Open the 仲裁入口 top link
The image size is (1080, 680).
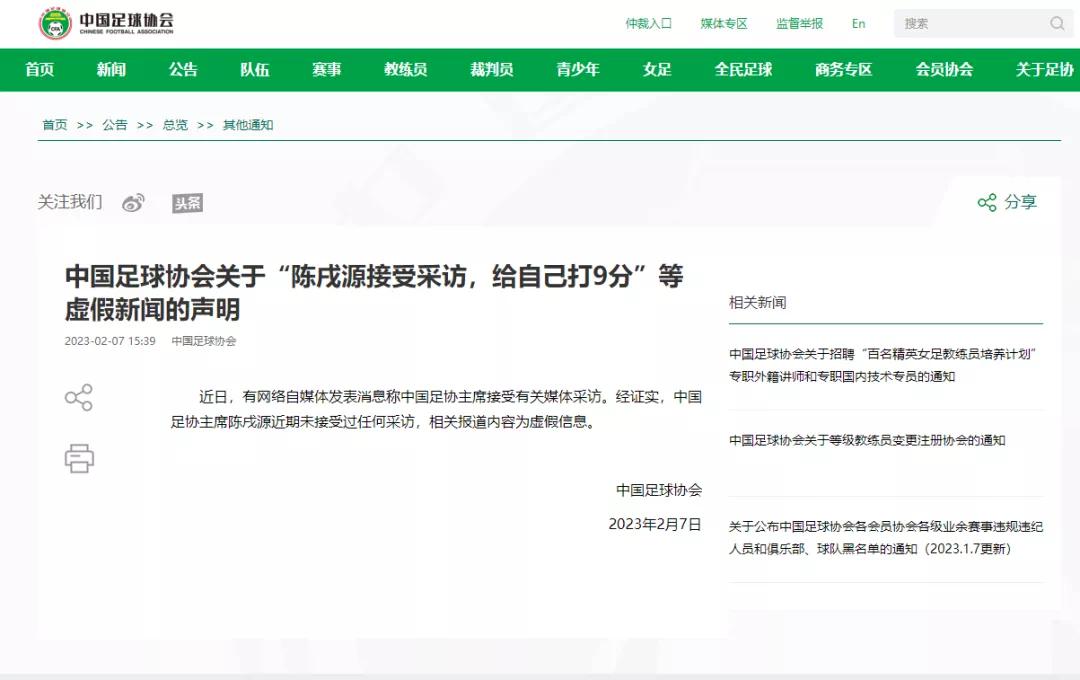648,24
